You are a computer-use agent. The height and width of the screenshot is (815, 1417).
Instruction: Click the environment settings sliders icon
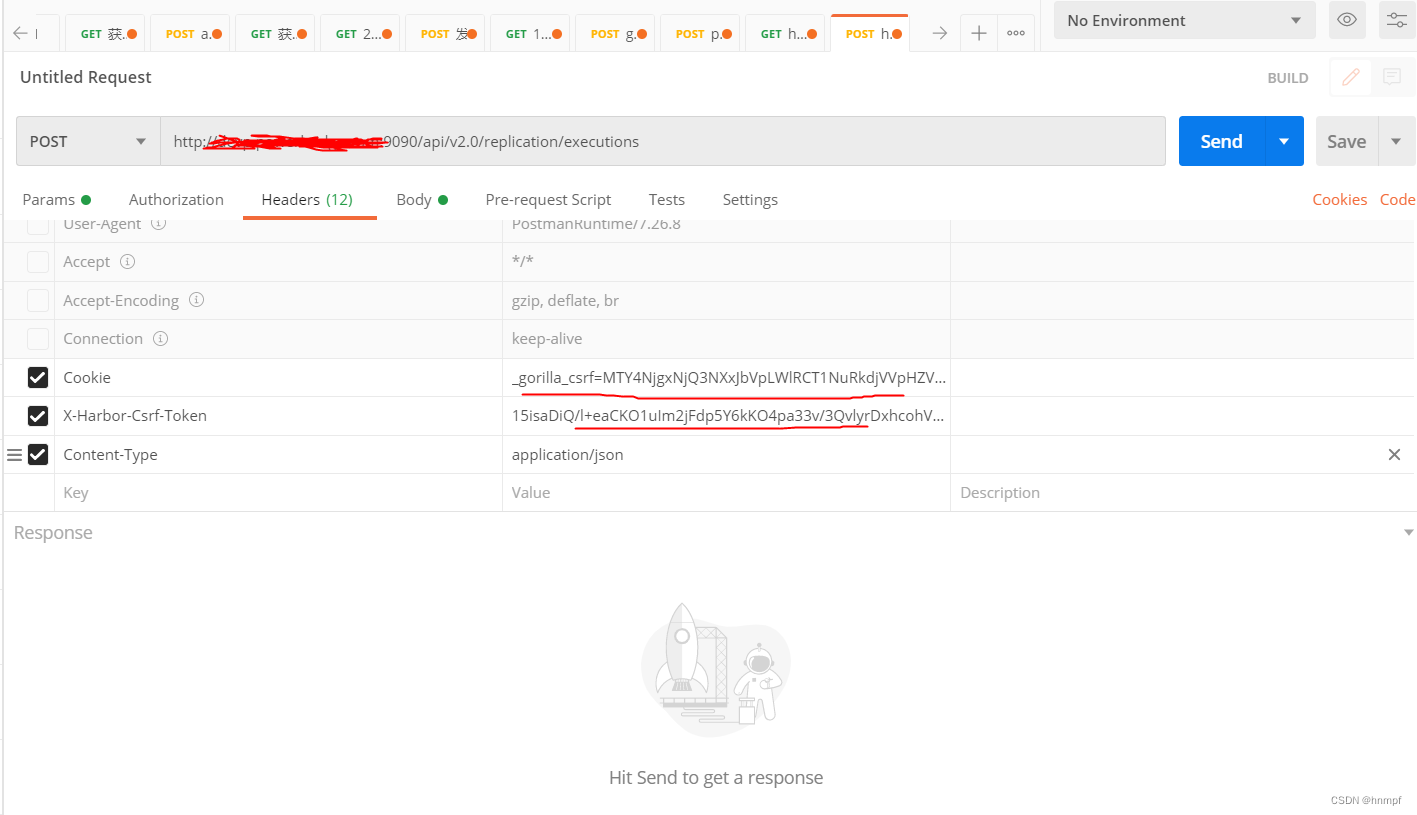click(1396, 20)
